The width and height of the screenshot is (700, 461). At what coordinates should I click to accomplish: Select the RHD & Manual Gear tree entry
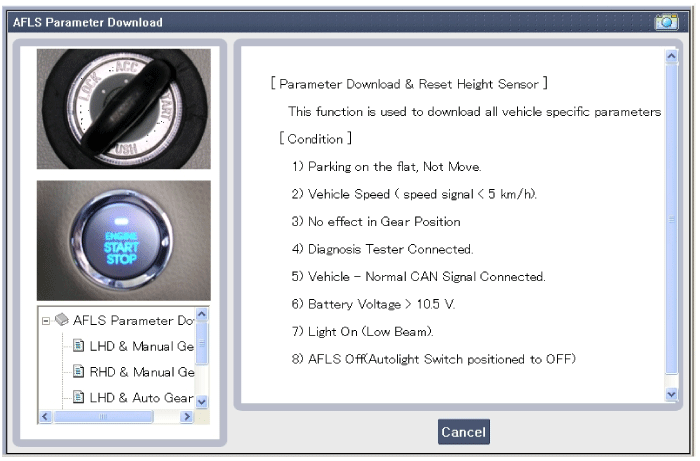click(140, 374)
